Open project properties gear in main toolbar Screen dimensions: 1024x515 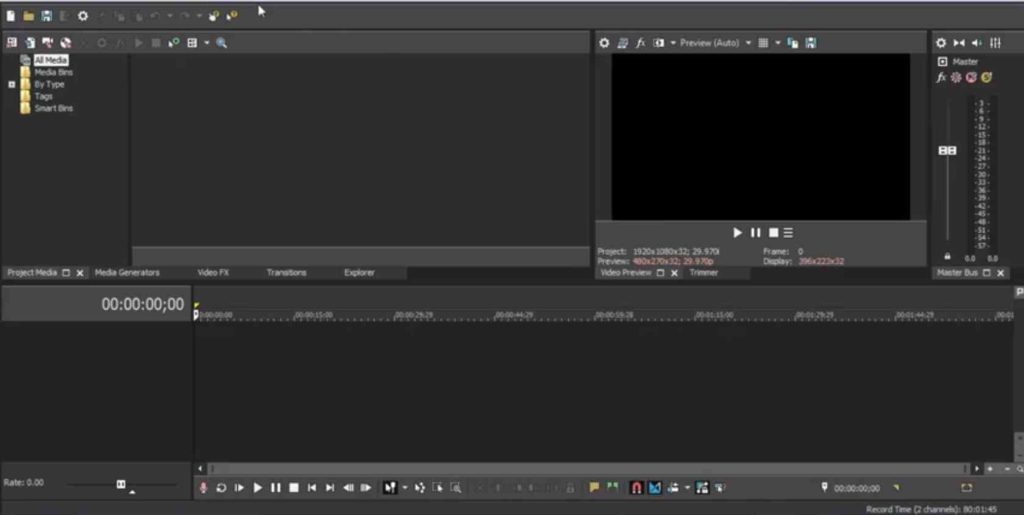click(x=83, y=16)
